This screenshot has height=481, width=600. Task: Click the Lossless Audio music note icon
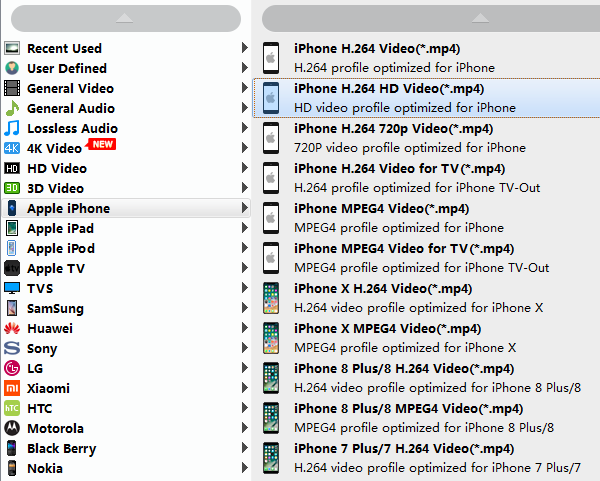[x=12, y=128]
